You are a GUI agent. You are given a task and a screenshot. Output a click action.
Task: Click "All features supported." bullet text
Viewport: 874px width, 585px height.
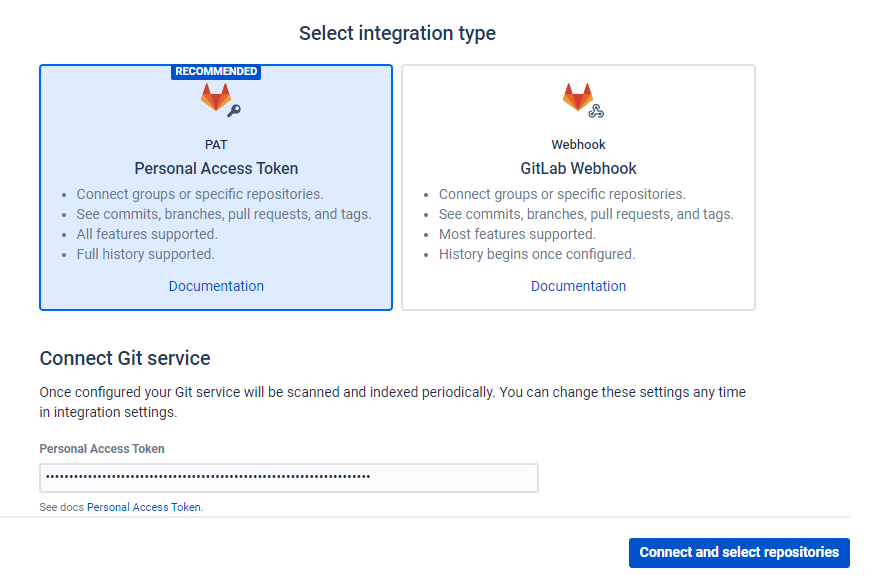tap(146, 234)
